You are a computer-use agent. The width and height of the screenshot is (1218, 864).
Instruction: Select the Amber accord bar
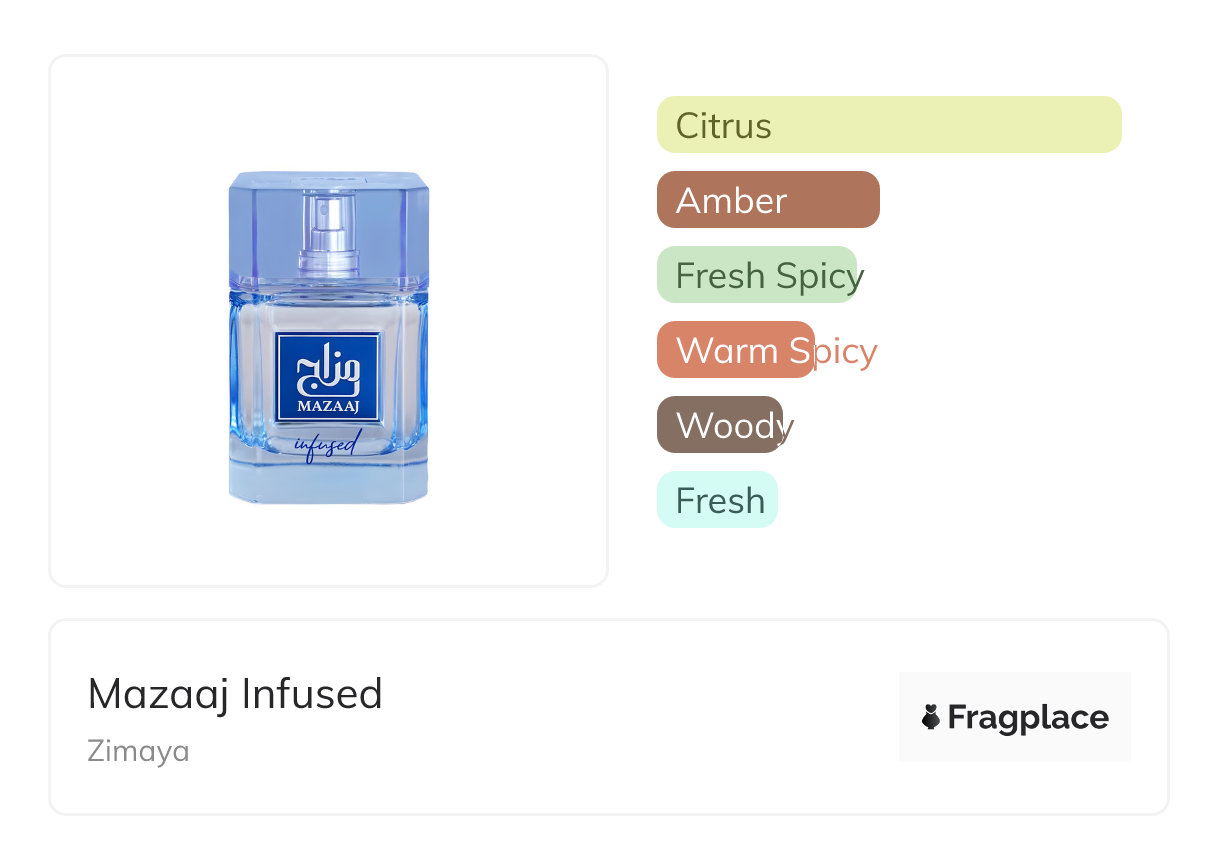[768, 200]
